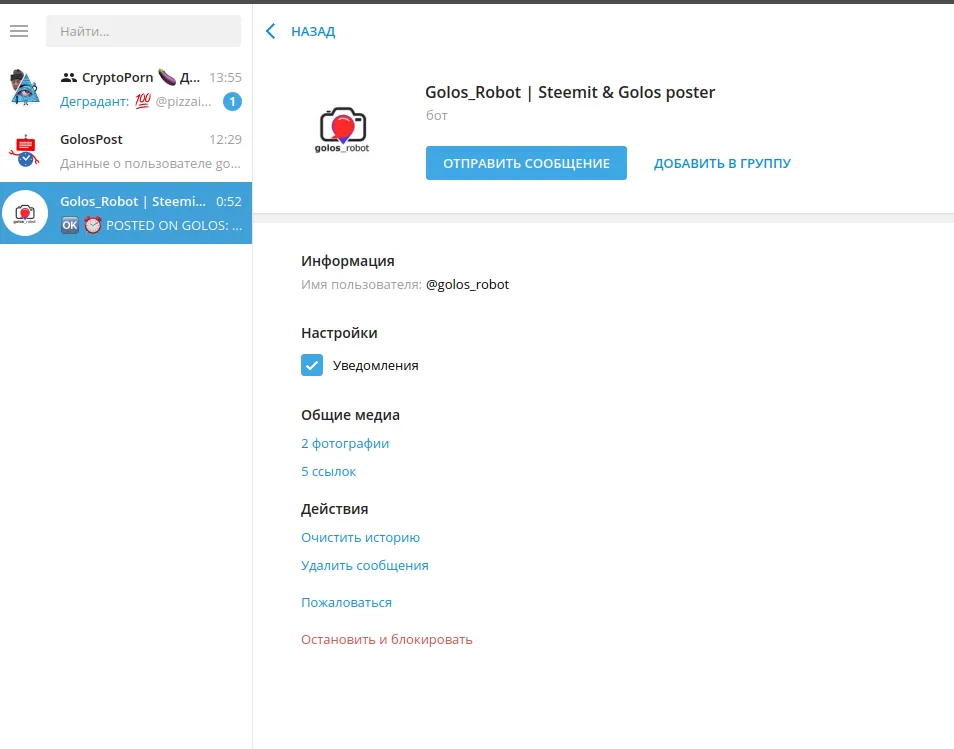Click the alarm clock emoji in Golos_Robot preview
Image resolution: width=954 pixels, height=749 pixels.
(92, 225)
